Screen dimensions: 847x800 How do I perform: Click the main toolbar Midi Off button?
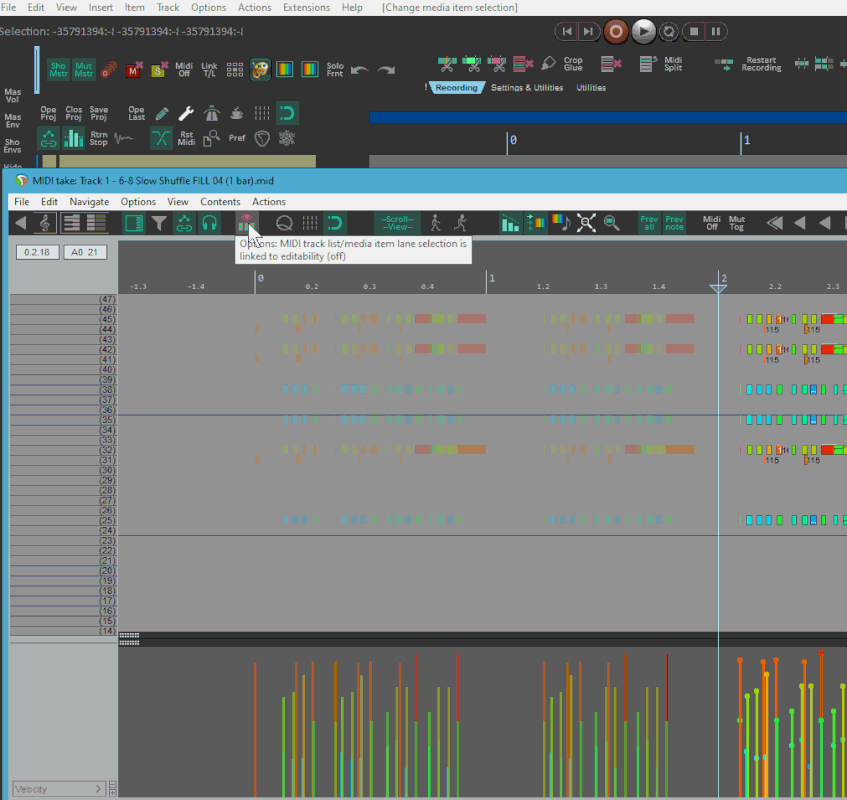pyautogui.click(x=184, y=69)
